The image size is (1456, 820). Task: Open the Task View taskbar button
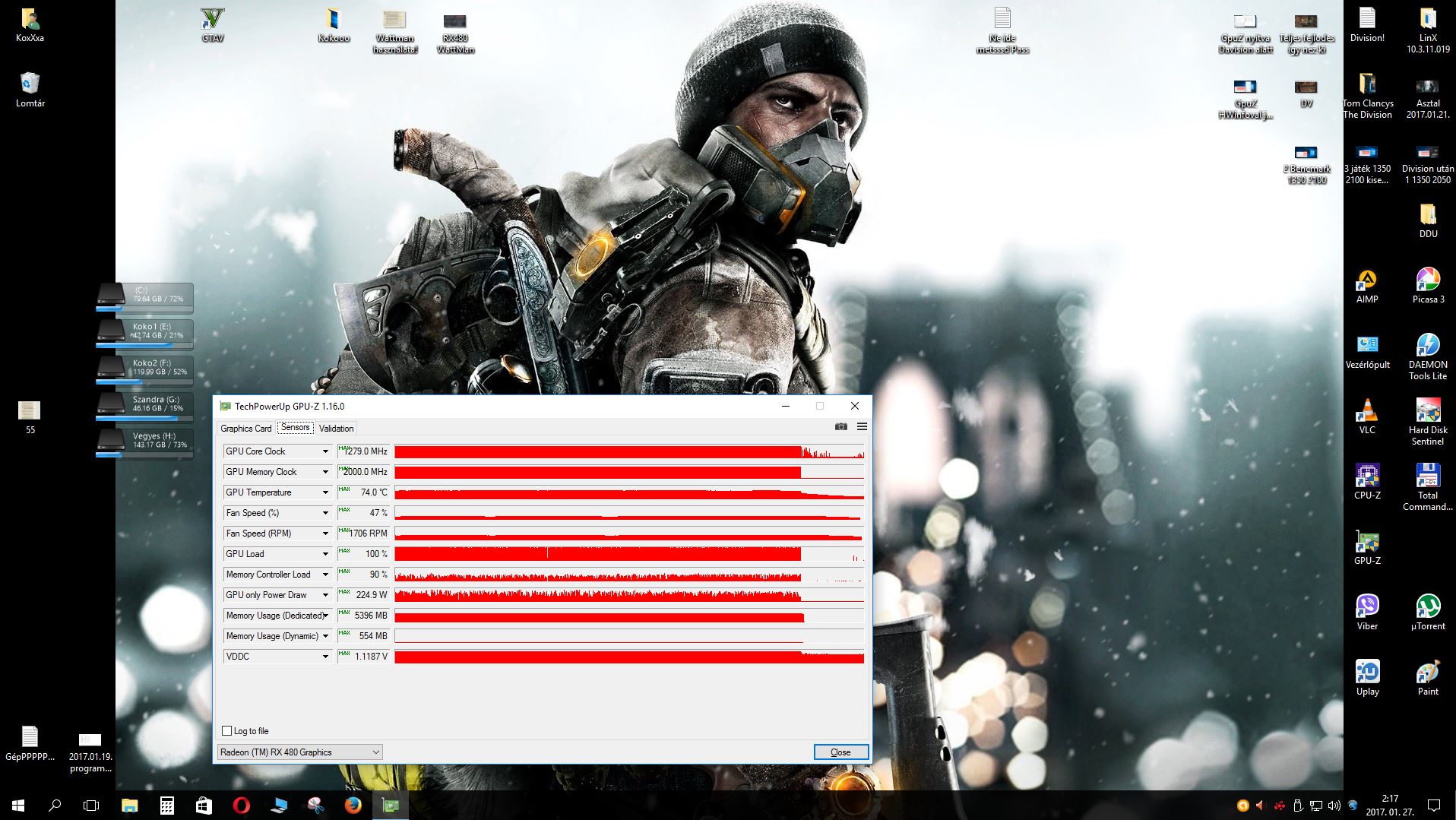tap(91, 806)
